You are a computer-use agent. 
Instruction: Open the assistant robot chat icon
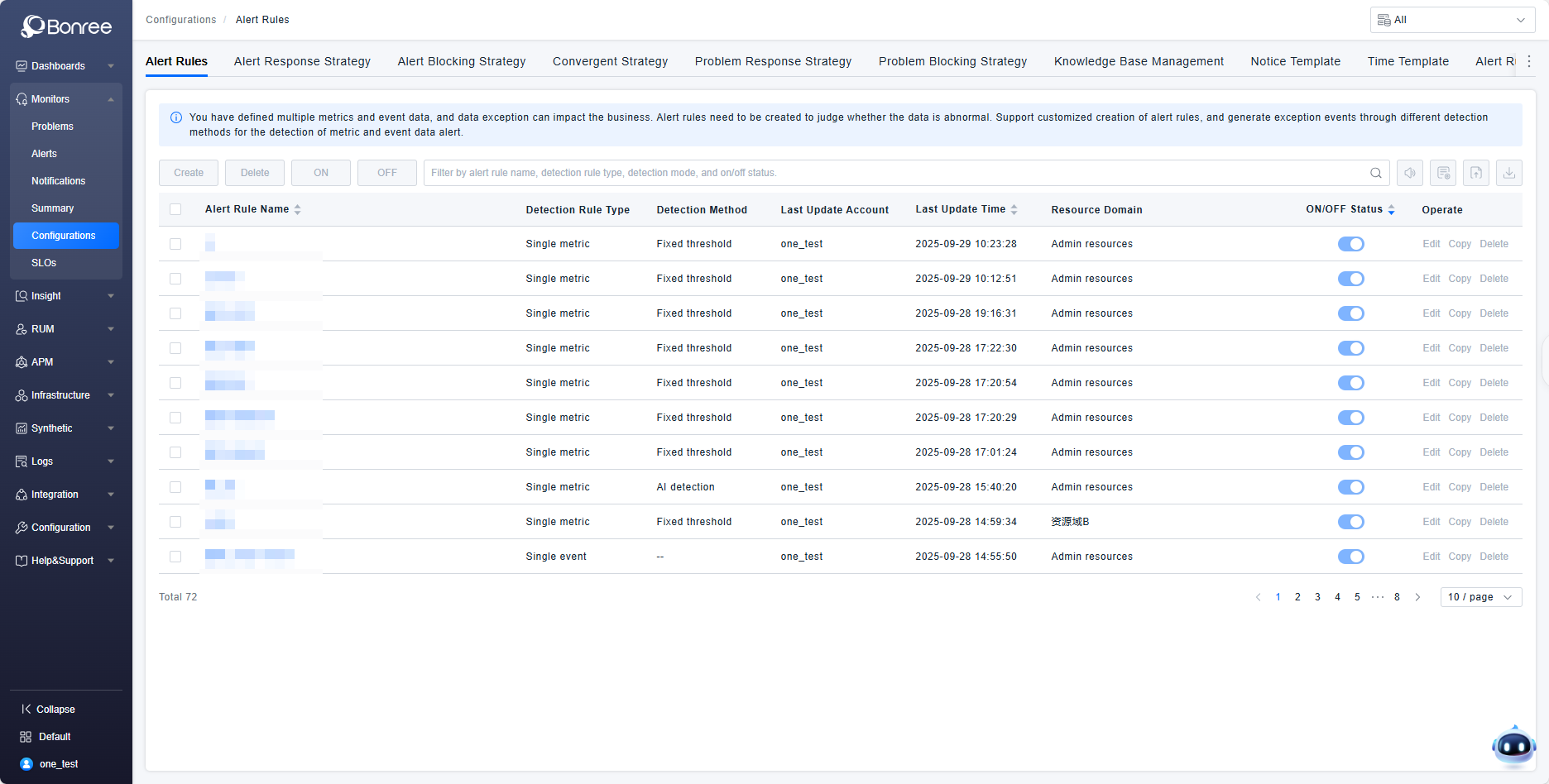1513,747
